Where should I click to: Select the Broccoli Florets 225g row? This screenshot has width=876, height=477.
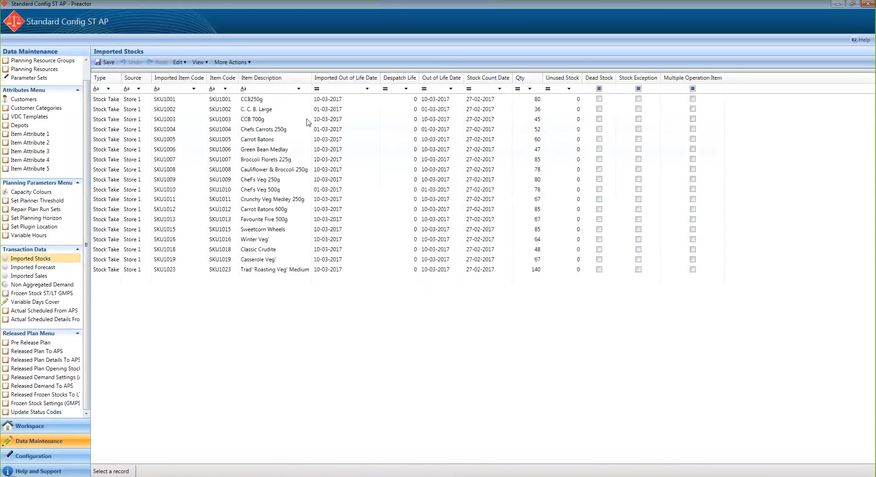(x=265, y=159)
